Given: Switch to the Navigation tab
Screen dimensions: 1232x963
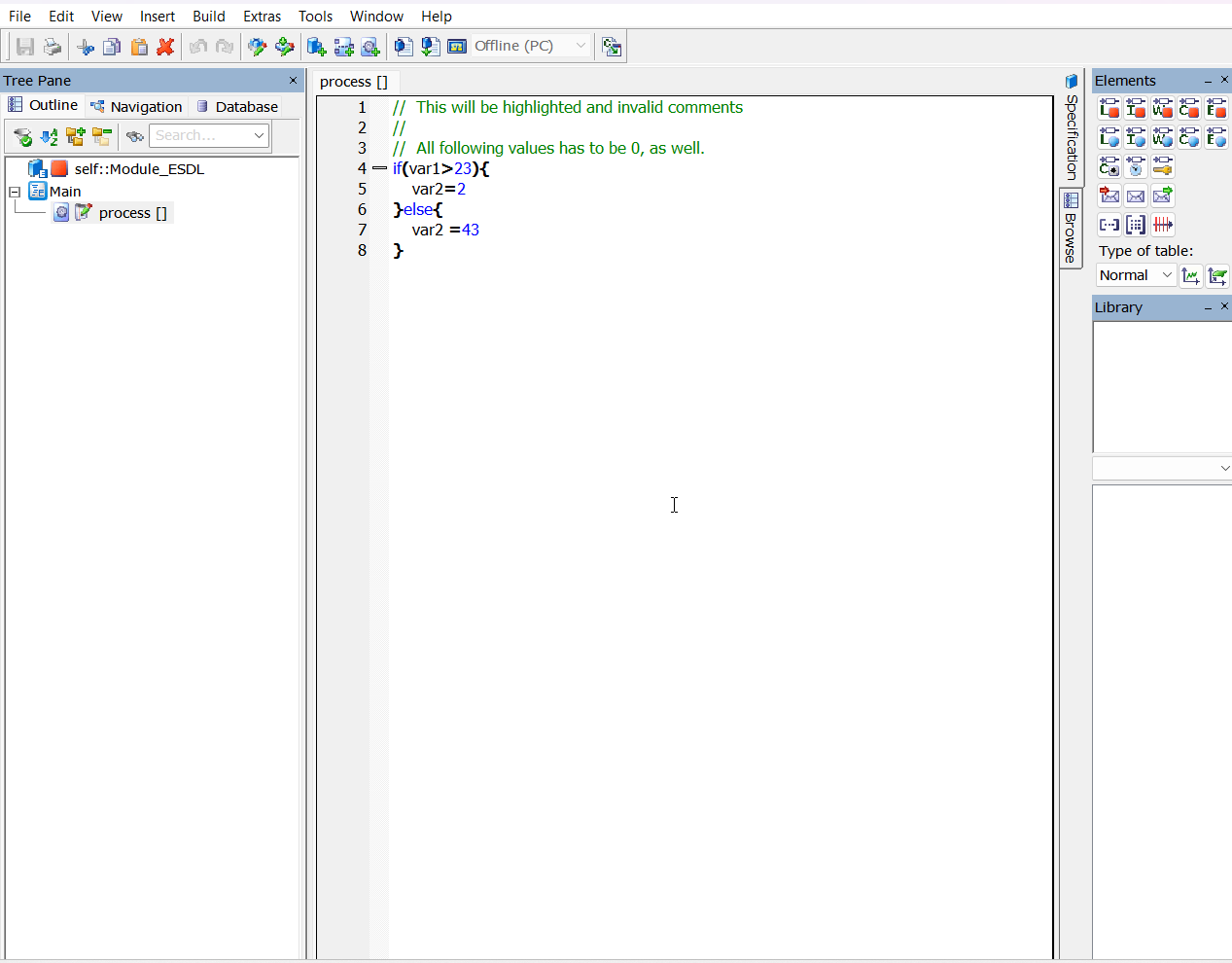Looking at the screenshot, I should coord(136,107).
